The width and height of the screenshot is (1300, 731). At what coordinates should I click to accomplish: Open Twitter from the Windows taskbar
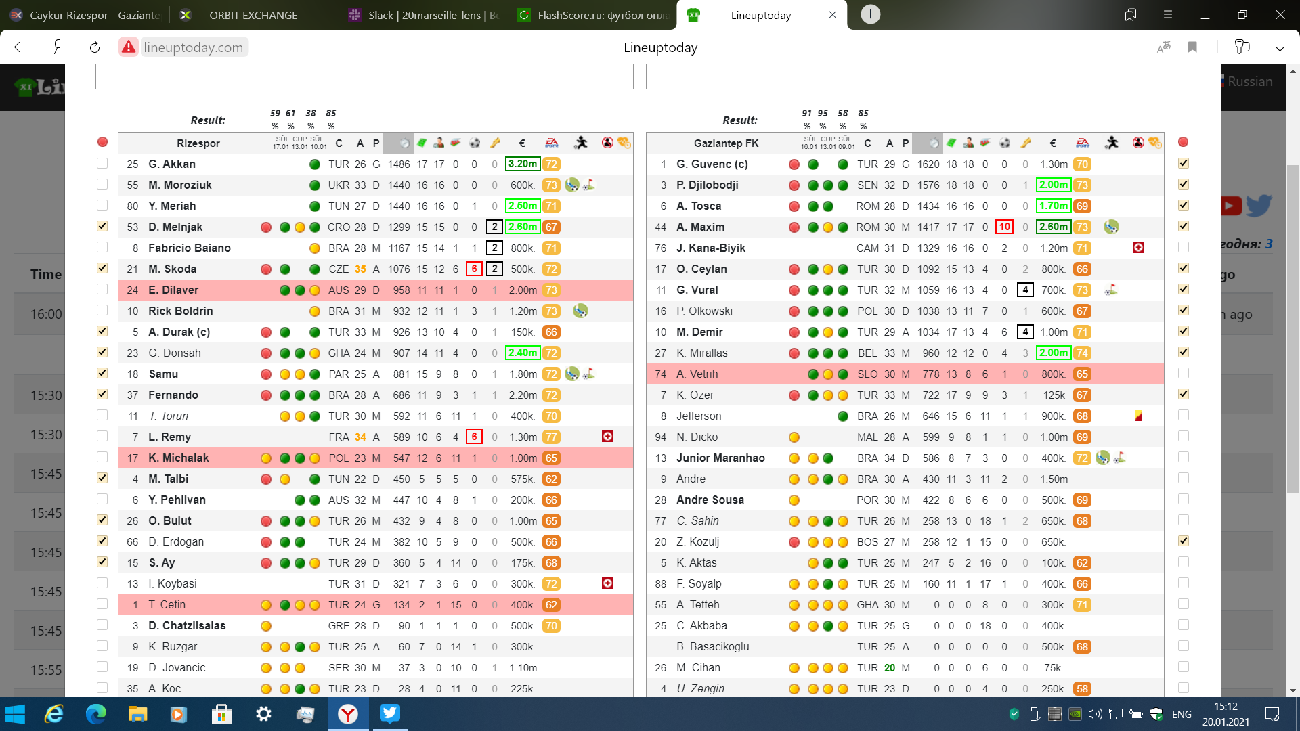coord(389,714)
